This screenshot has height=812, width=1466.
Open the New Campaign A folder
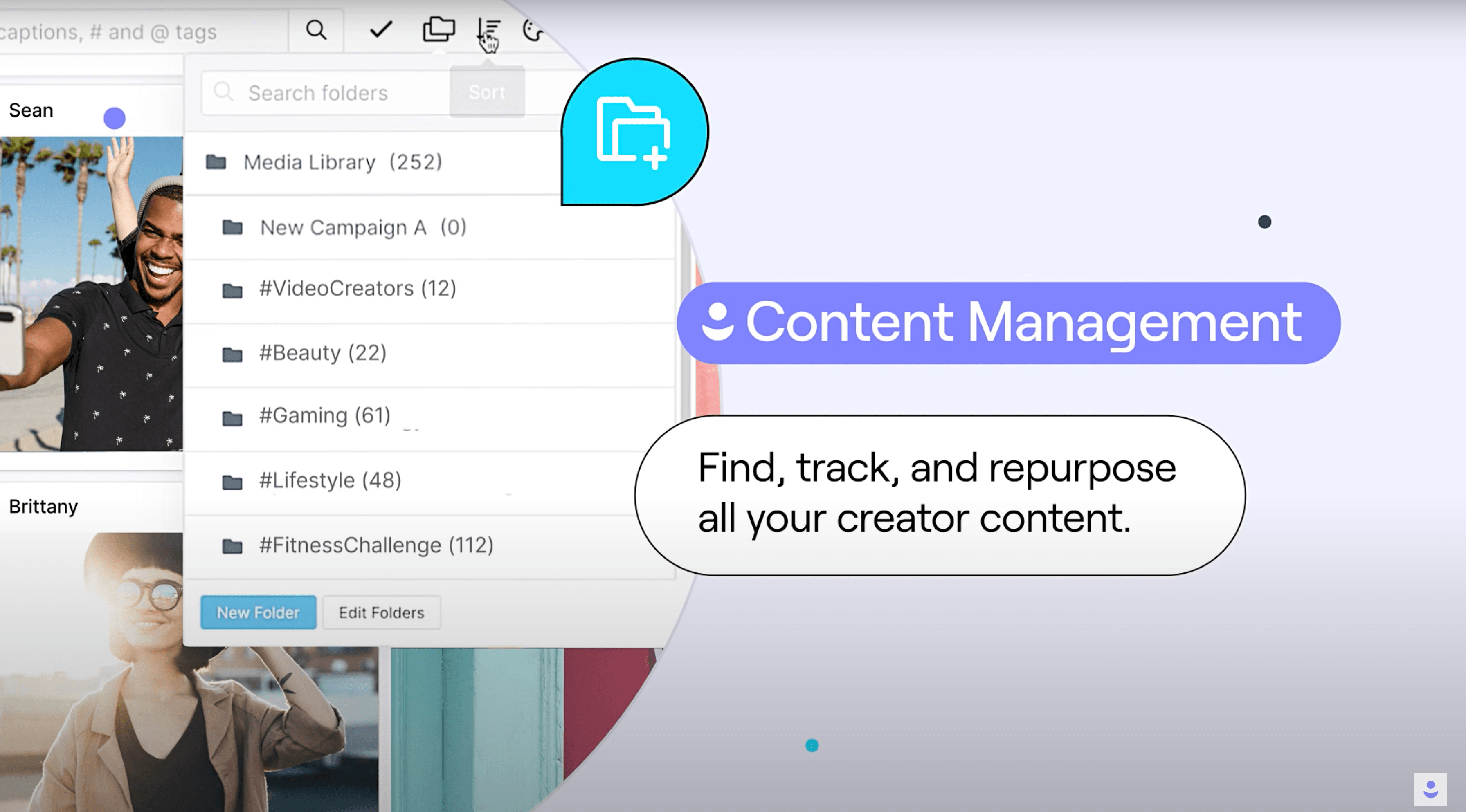pyautogui.click(x=430, y=228)
